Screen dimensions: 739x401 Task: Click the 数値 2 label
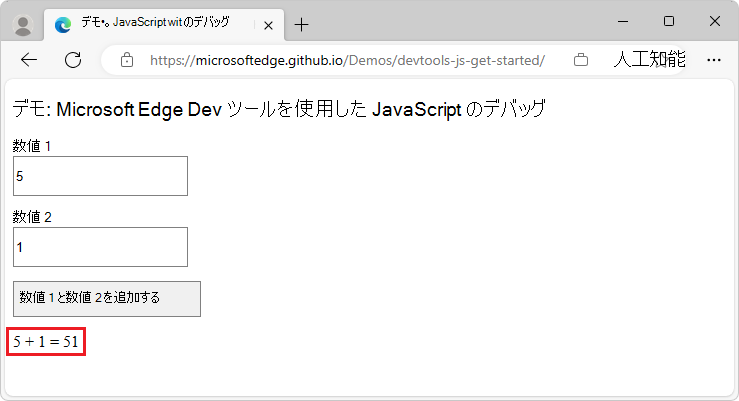(32, 217)
